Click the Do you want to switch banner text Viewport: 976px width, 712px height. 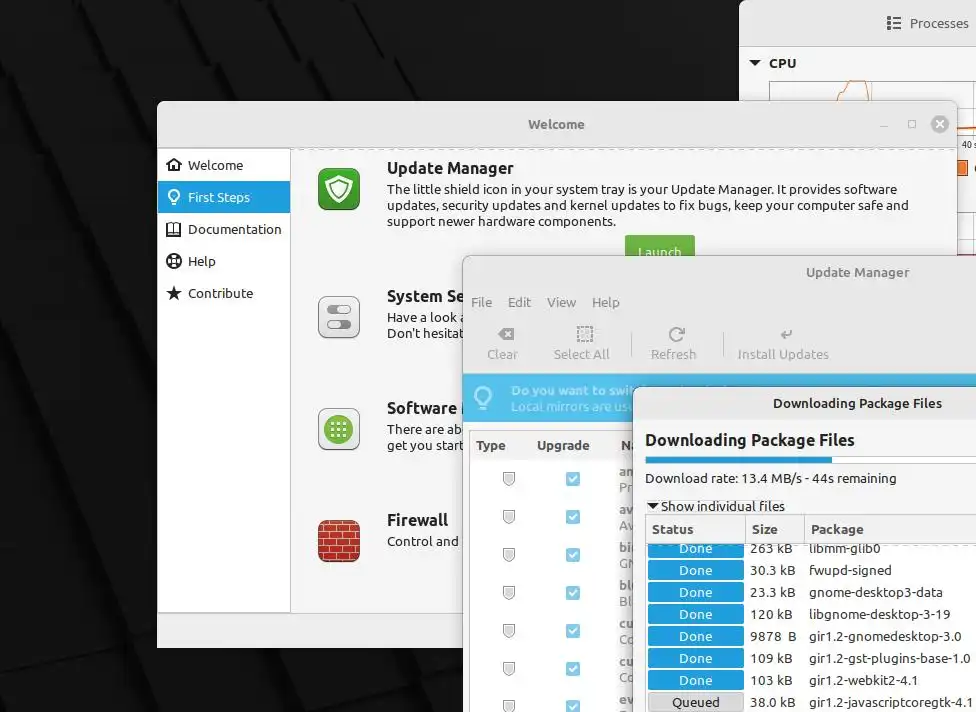571,390
